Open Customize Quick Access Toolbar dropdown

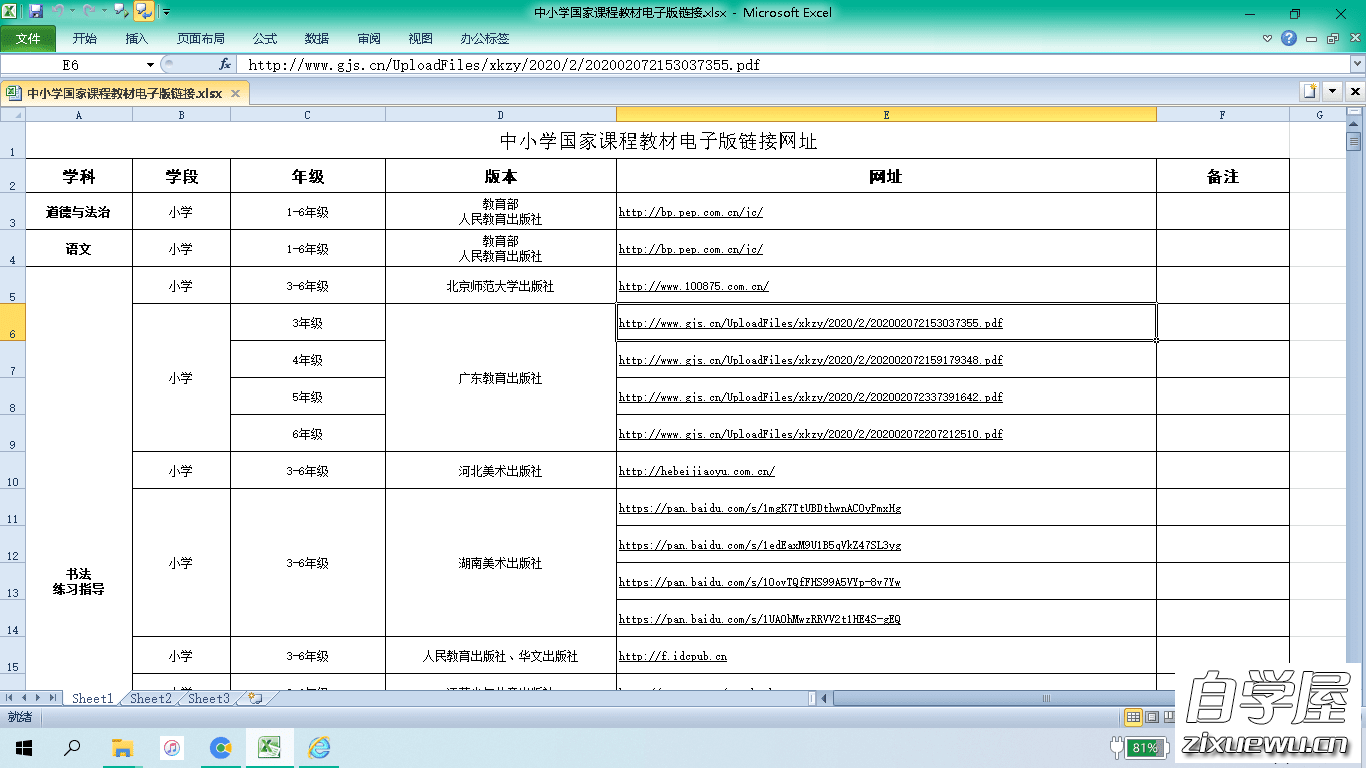tap(166, 12)
